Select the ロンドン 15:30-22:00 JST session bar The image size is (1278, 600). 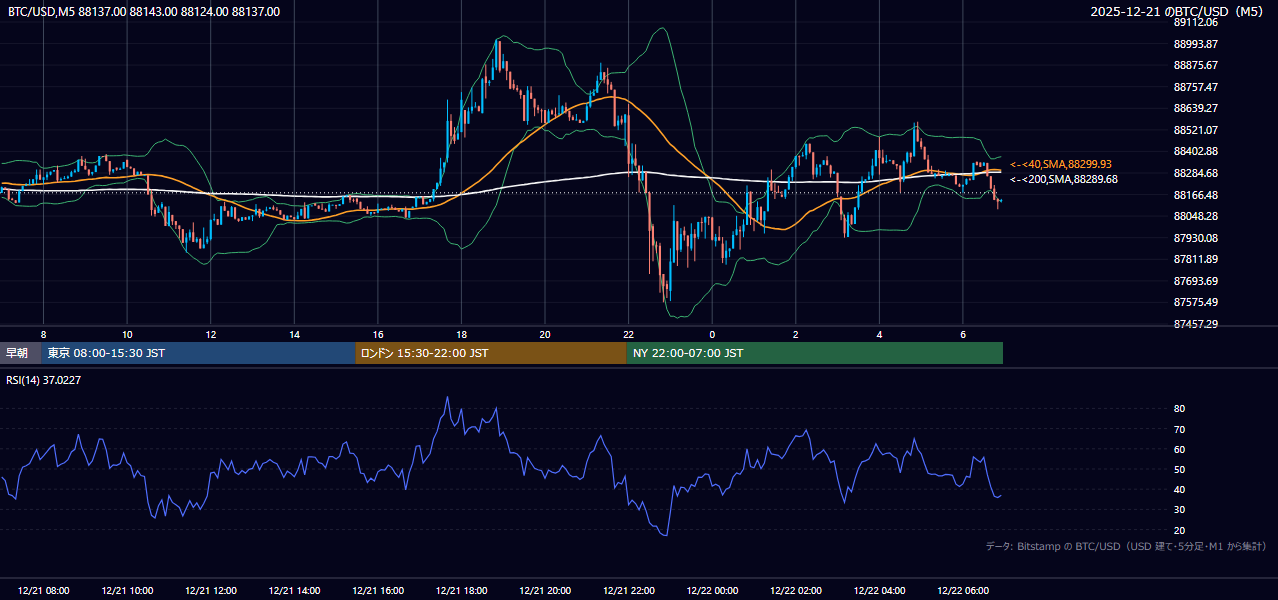click(x=491, y=353)
